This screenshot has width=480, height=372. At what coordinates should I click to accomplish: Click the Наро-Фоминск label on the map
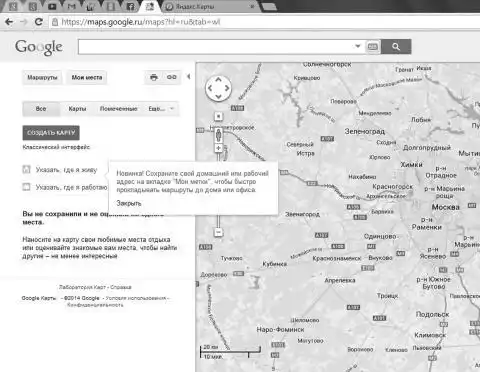(x=280, y=329)
